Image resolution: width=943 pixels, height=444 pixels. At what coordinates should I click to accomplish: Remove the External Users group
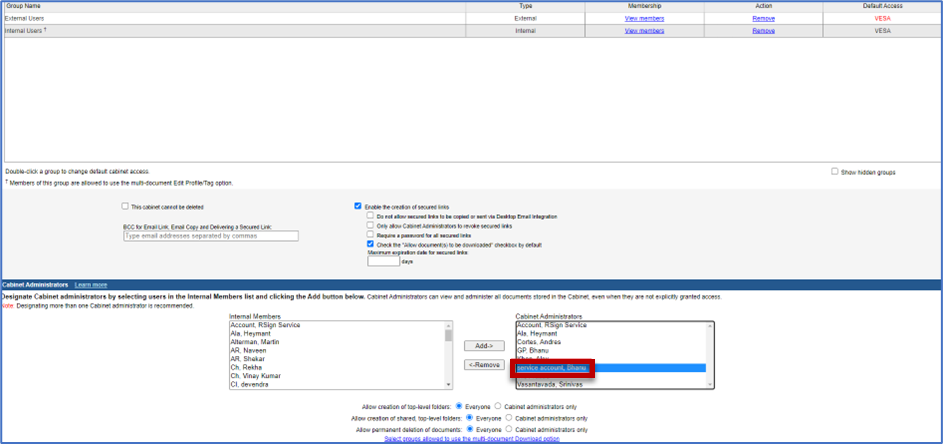point(763,19)
